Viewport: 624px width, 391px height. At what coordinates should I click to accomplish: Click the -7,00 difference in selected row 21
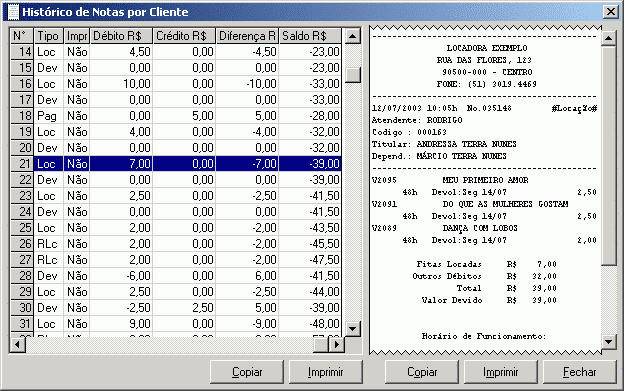tap(247, 164)
